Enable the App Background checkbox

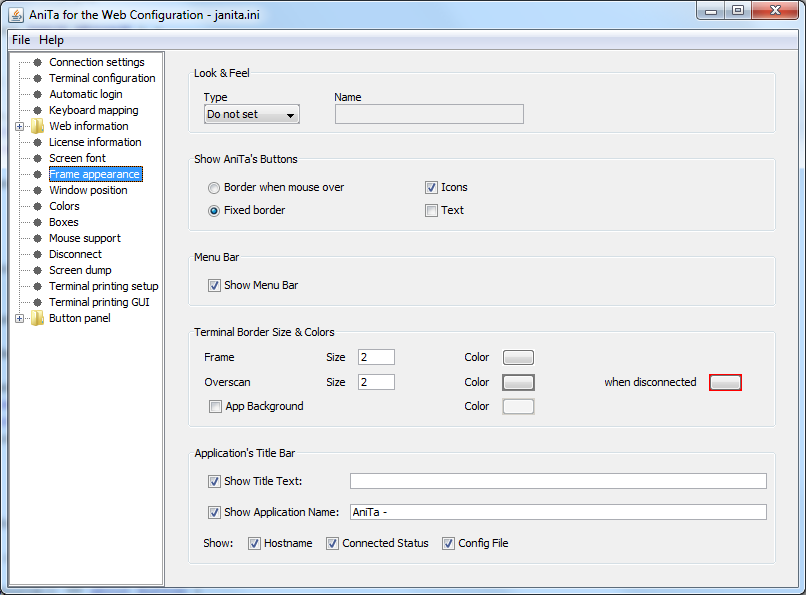click(x=215, y=406)
